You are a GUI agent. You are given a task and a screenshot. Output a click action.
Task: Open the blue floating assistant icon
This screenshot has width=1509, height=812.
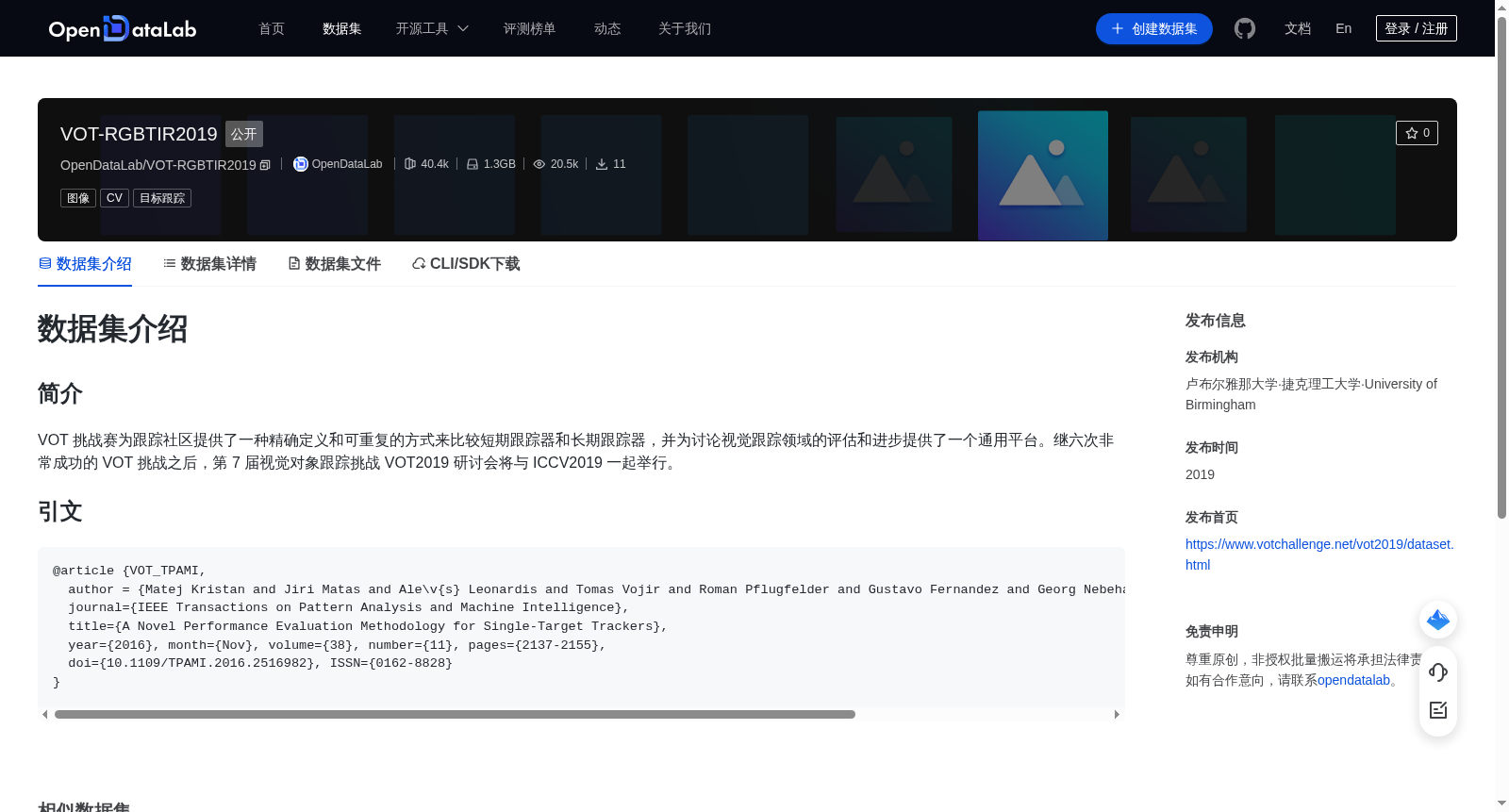pos(1438,620)
